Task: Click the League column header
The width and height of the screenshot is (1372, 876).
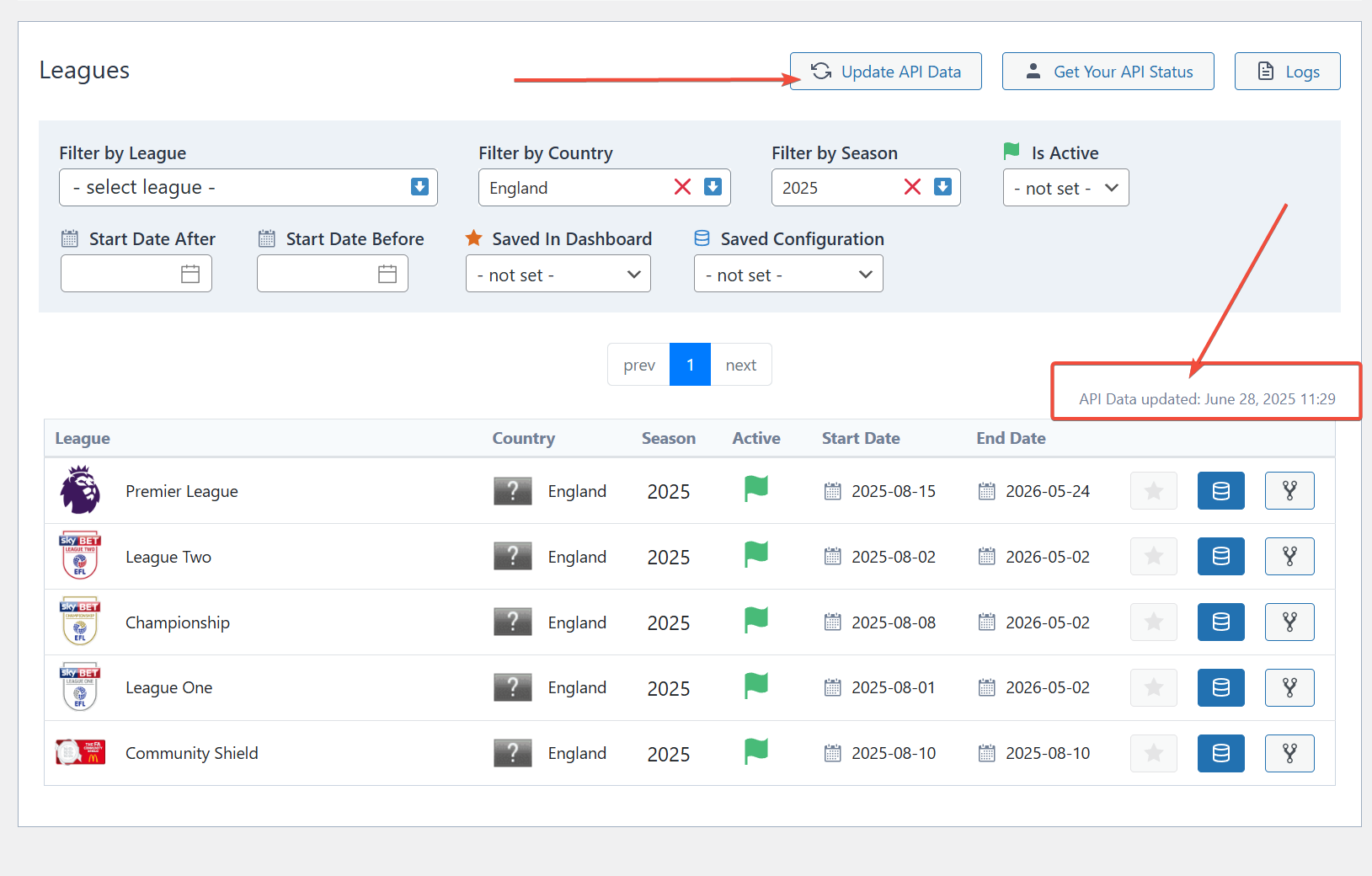Action: click(x=83, y=438)
